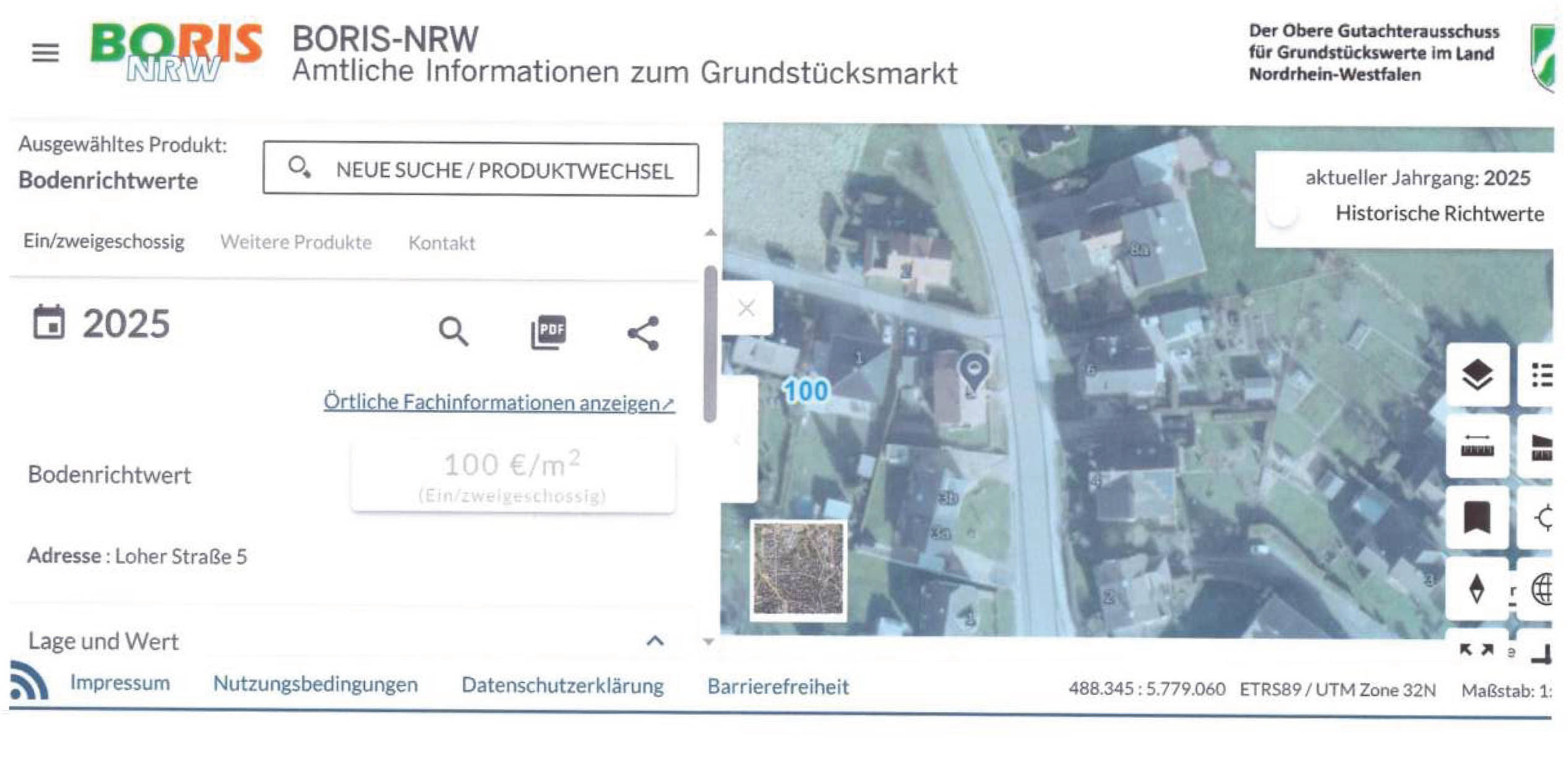Enable the Historische Richtwerte switch
Viewport: 1568px width, 784px height.
(1283, 213)
